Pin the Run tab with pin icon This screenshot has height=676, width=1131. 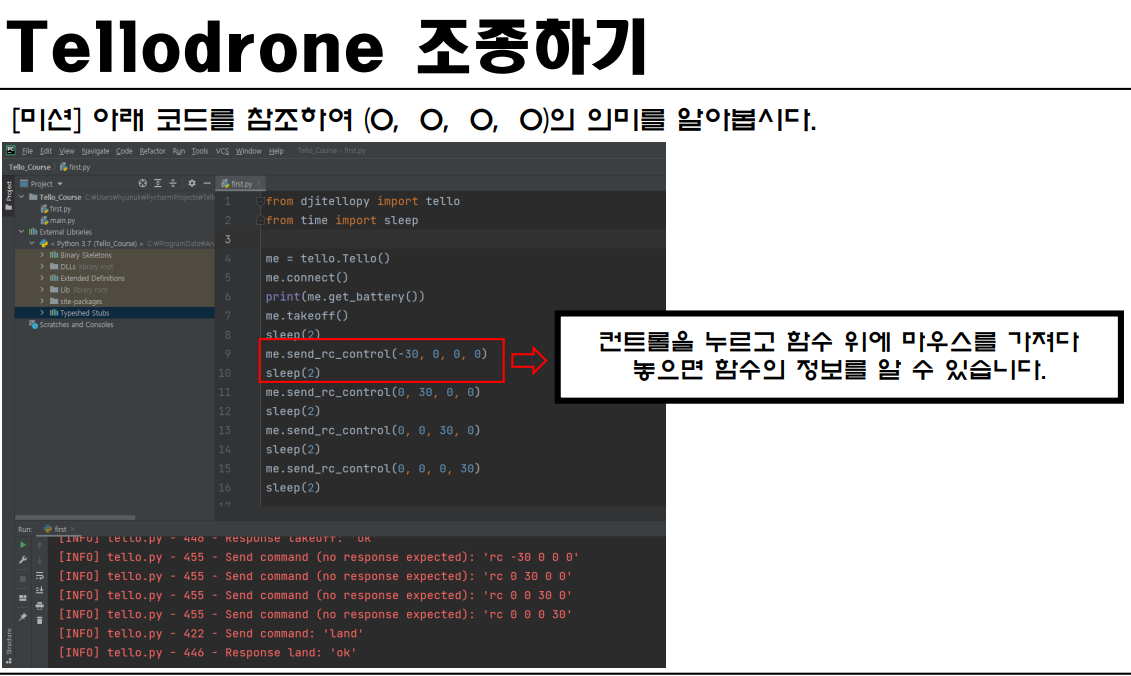click(x=23, y=617)
